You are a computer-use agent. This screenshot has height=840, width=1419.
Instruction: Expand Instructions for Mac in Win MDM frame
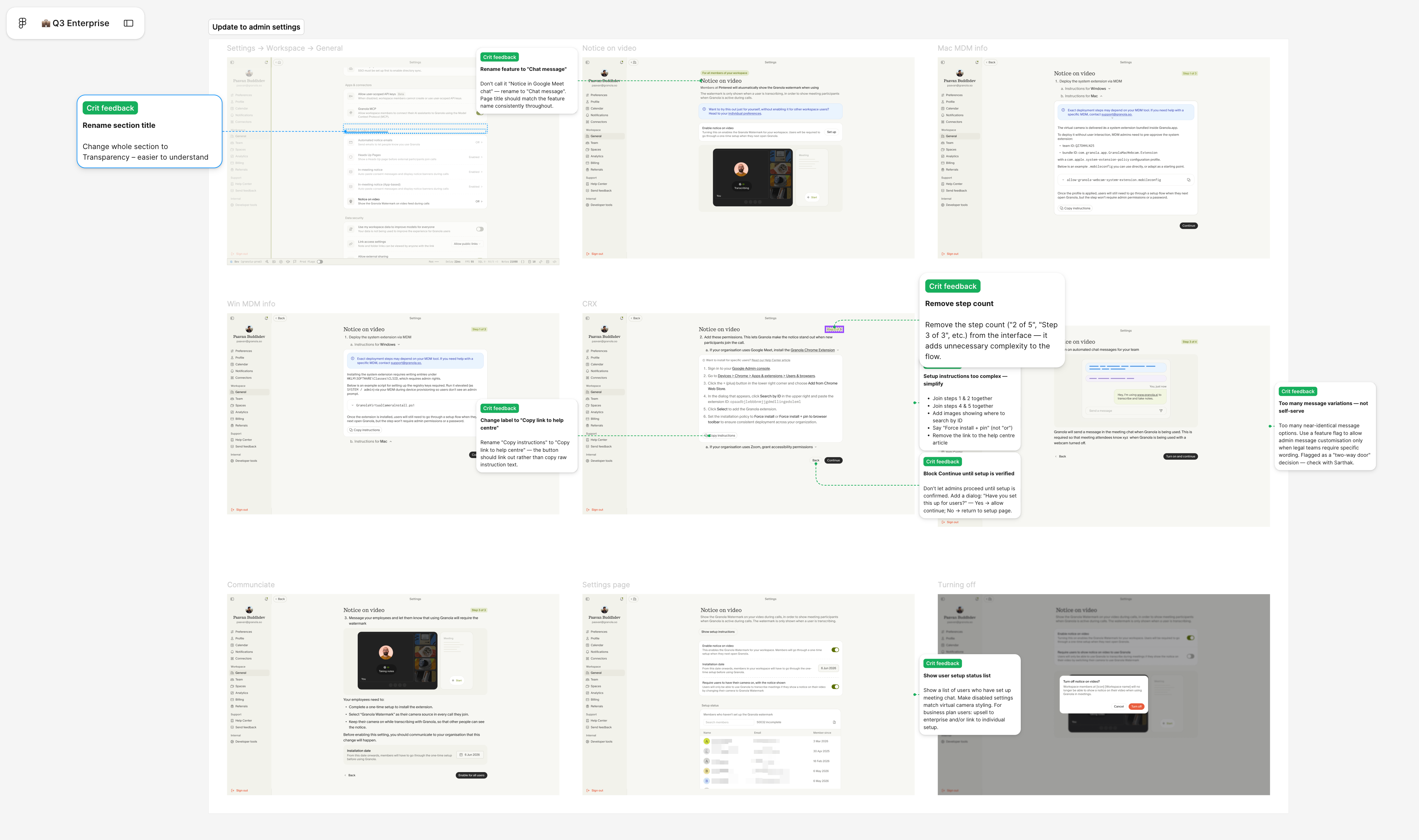pyautogui.click(x=391, y=442)
